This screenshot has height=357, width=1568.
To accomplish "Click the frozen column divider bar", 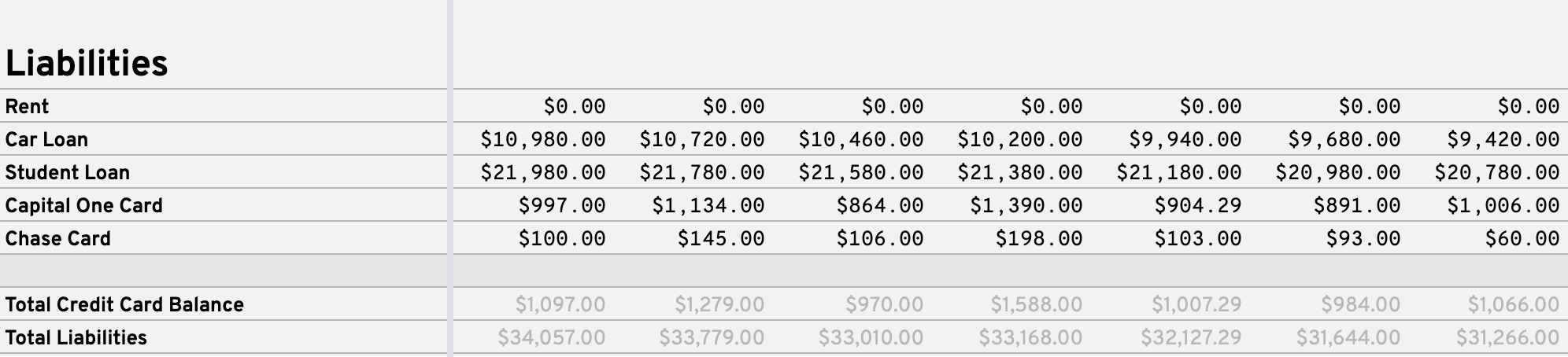I will [450, 178].
